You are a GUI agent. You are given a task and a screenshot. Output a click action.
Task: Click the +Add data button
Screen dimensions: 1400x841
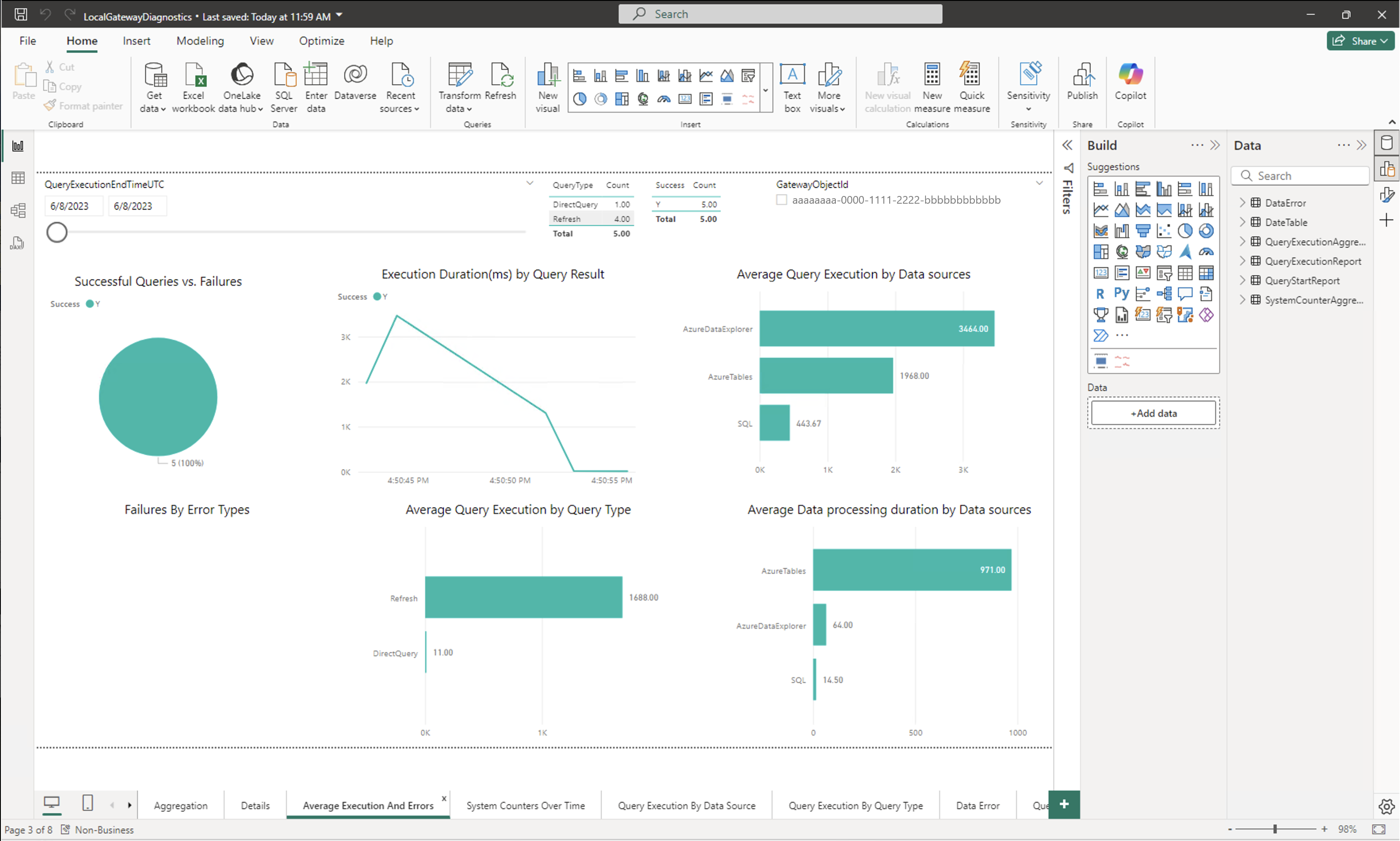click(1153, 413)
